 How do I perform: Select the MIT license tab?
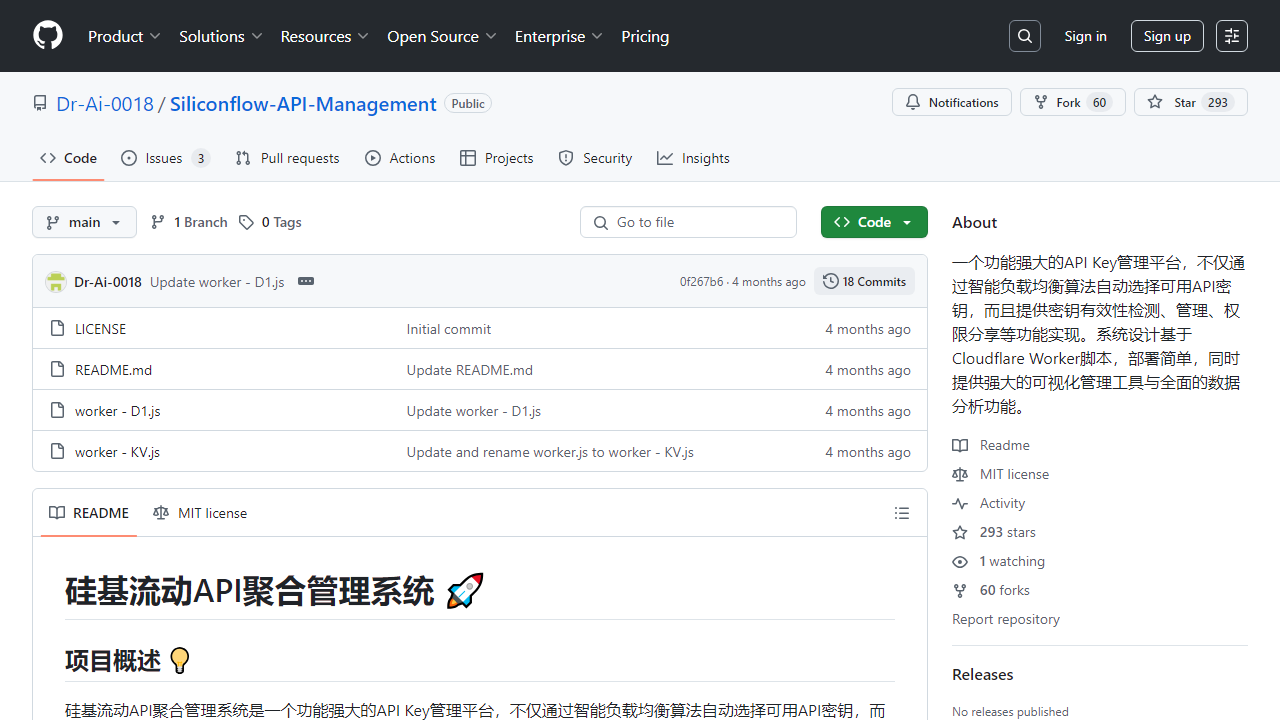(x=200, y=513)
